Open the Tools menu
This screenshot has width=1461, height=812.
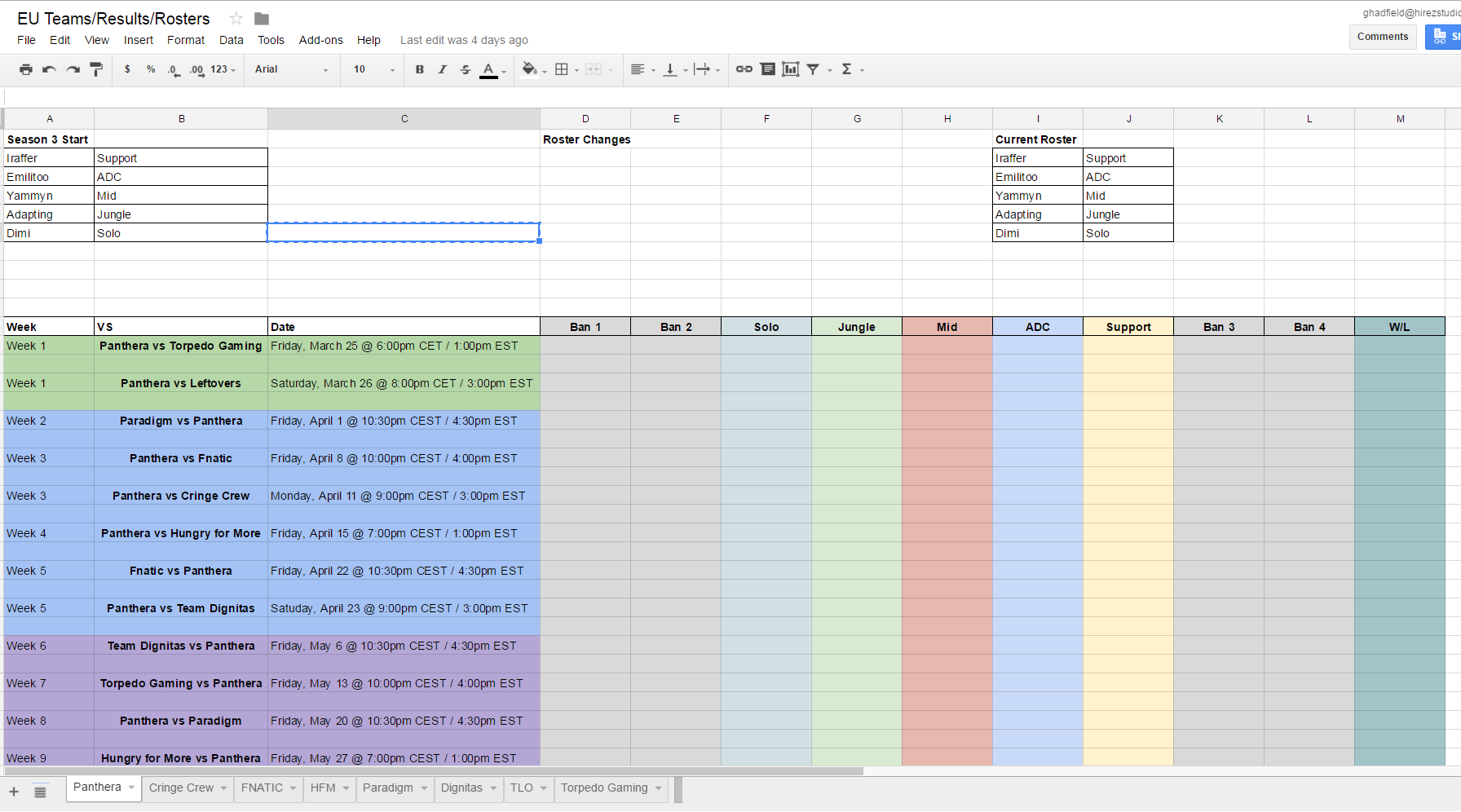click(271, 40)
